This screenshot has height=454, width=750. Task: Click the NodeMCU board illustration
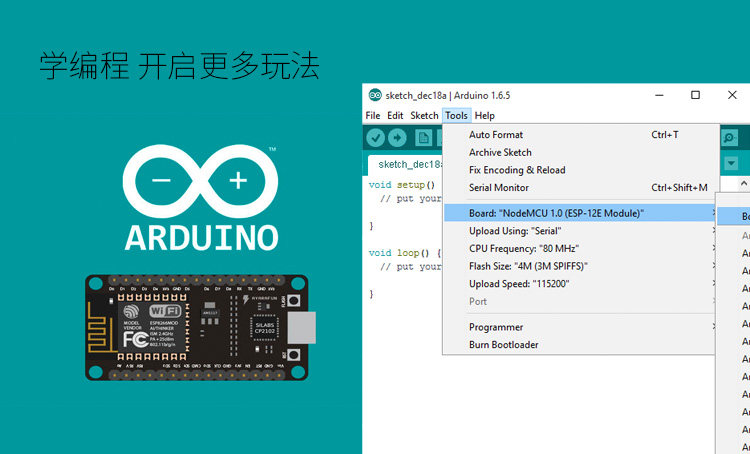pyautogui.click(x=200, y=327)
